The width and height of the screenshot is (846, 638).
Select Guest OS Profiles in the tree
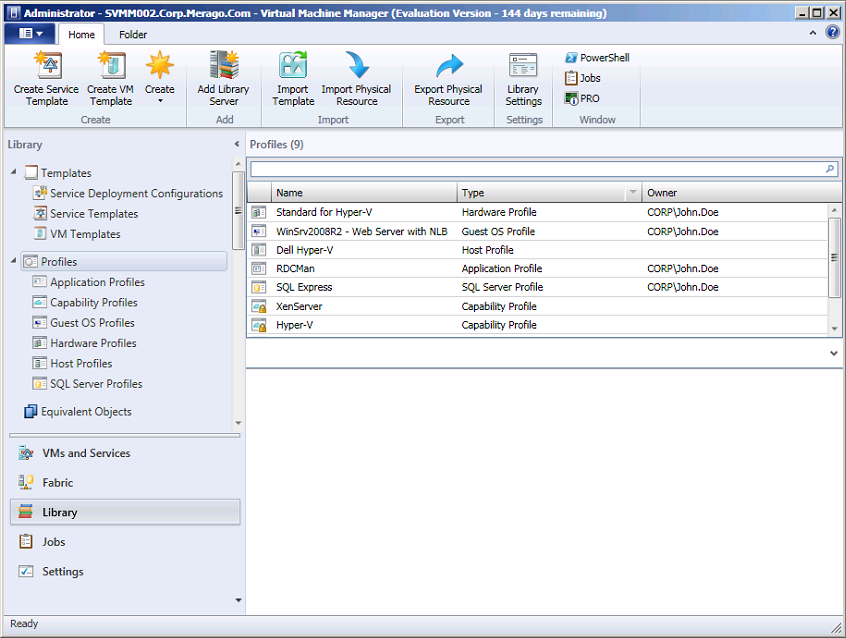84,323
